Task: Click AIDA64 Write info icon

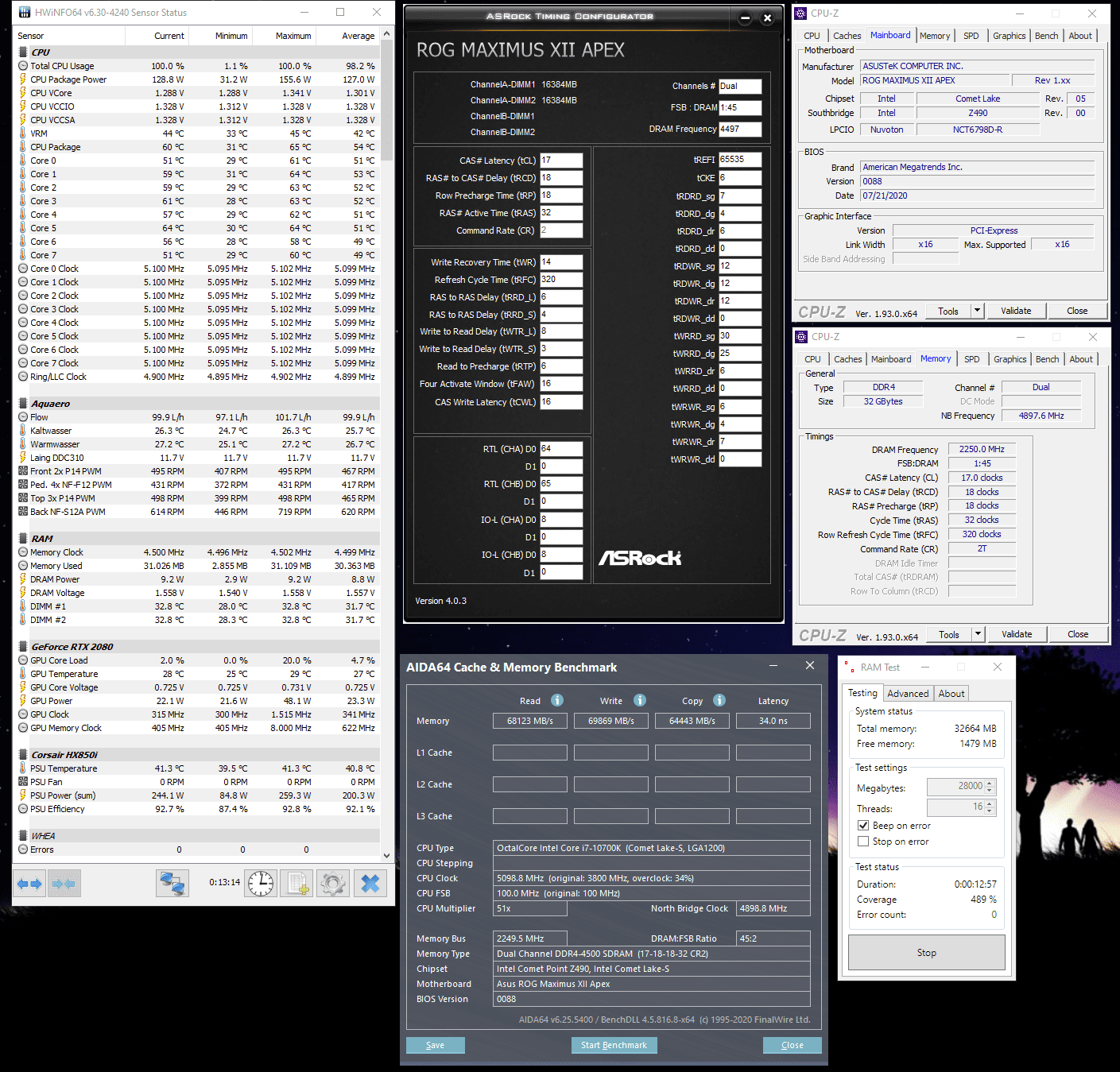Action: [640, 700]
